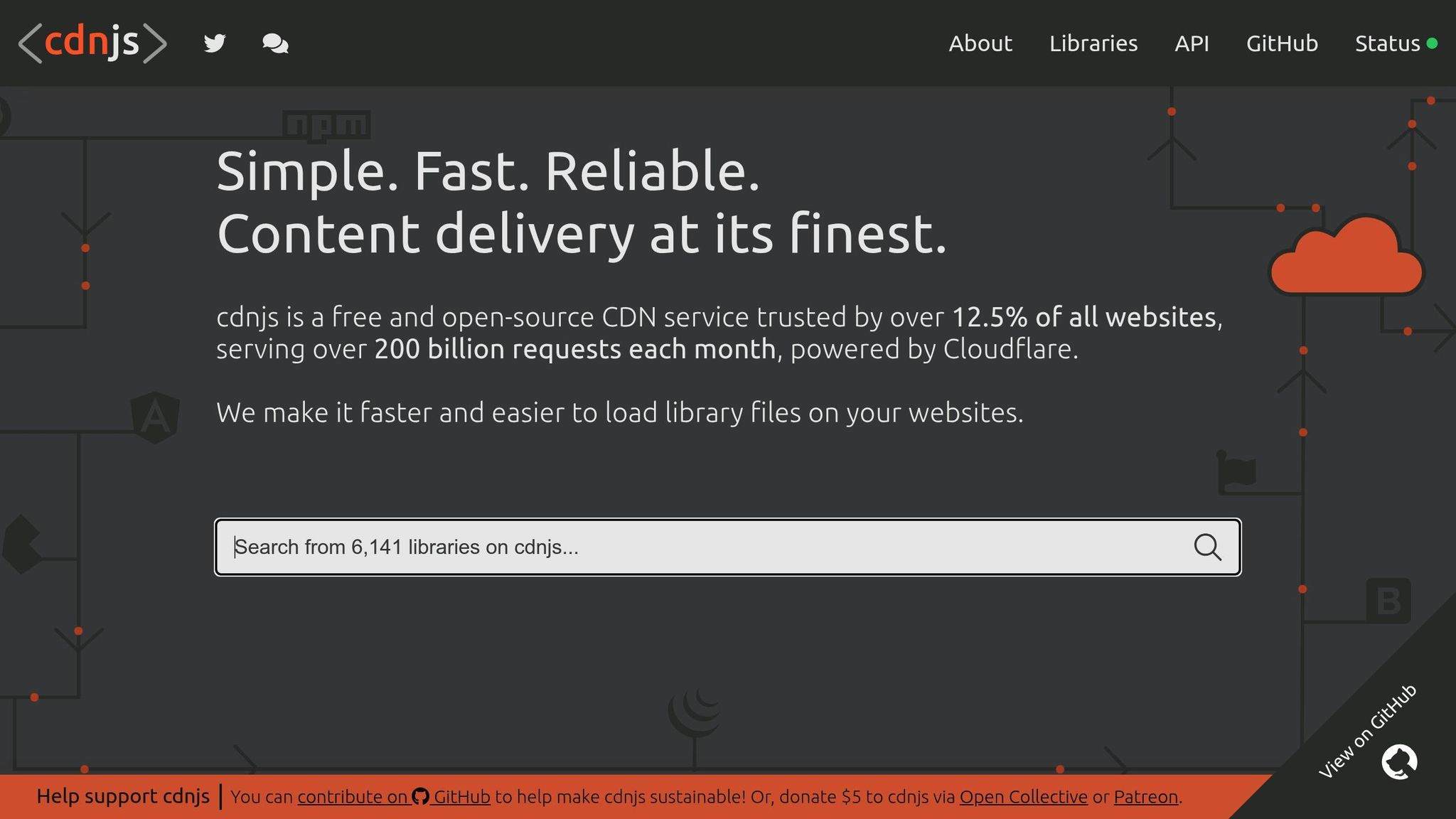Image resolution: width=1456 pixels, height=819 pixels.
Task: Open the community chat bubbles icon
Action: point(275,44)
